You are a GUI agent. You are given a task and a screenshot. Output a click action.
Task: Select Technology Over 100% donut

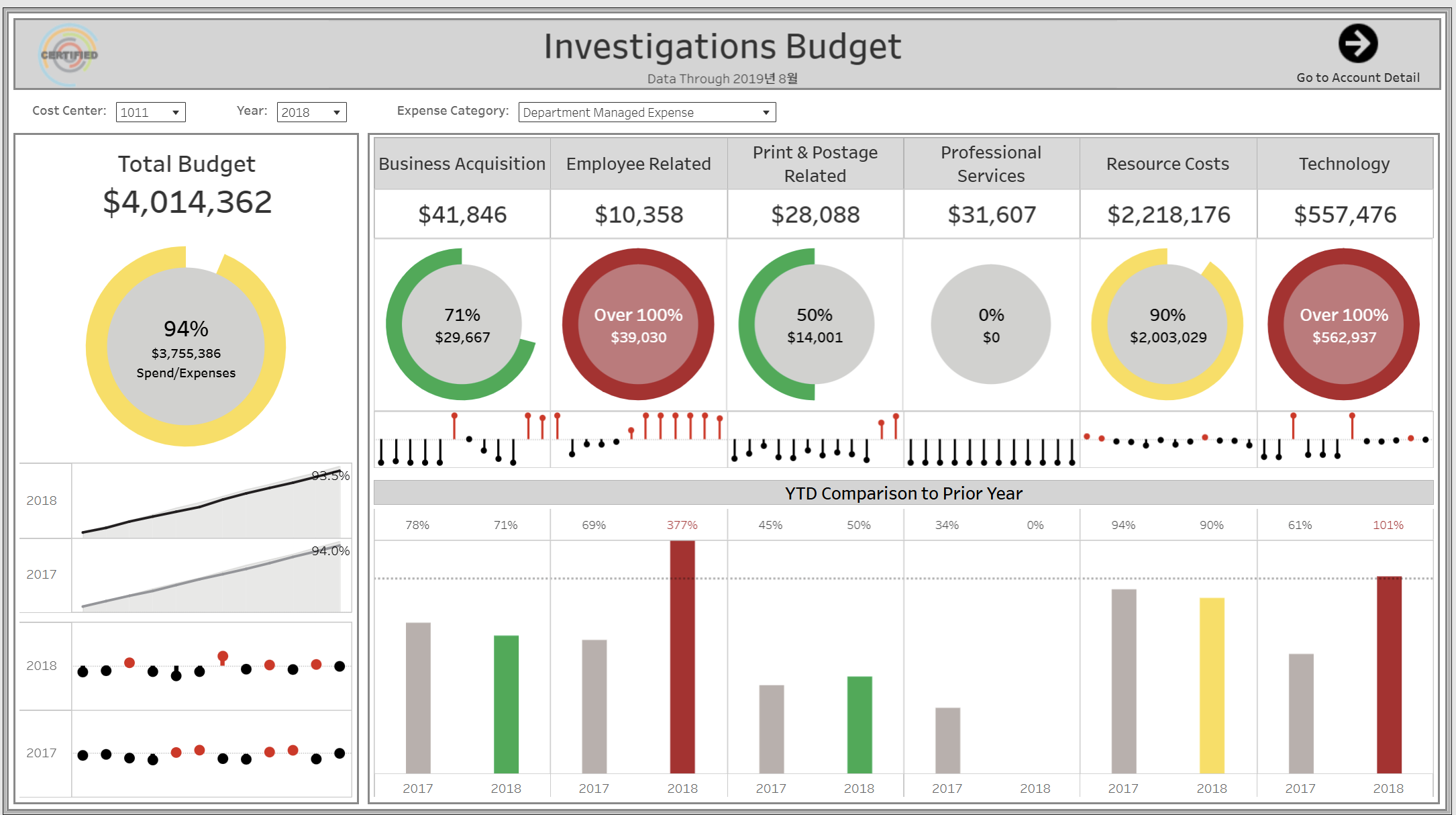point(1343,324)
